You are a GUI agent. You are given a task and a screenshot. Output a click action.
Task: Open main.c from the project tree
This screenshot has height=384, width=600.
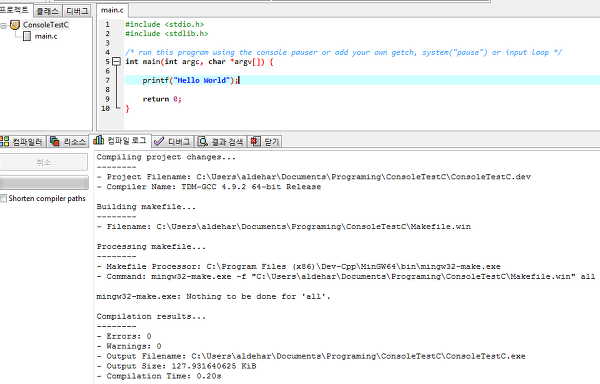click(46, 36)
